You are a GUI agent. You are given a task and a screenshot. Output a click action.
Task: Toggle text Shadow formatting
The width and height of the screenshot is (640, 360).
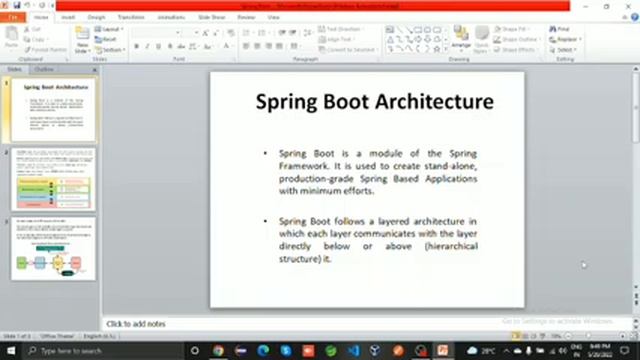point(170,46)
